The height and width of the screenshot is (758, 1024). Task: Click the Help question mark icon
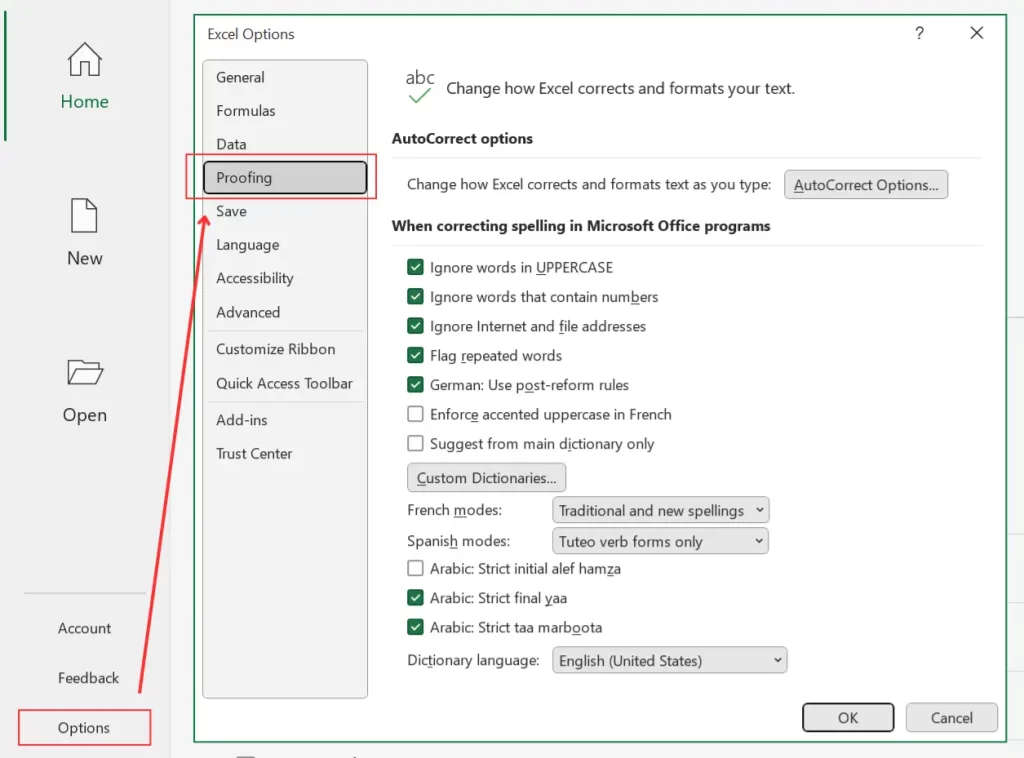coord(920,33)
